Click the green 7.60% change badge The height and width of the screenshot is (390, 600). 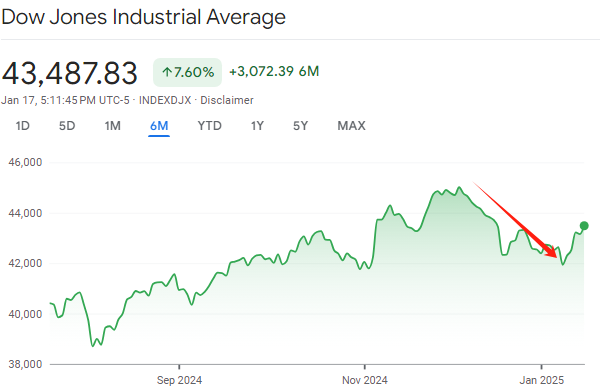[x=188, y=72]
